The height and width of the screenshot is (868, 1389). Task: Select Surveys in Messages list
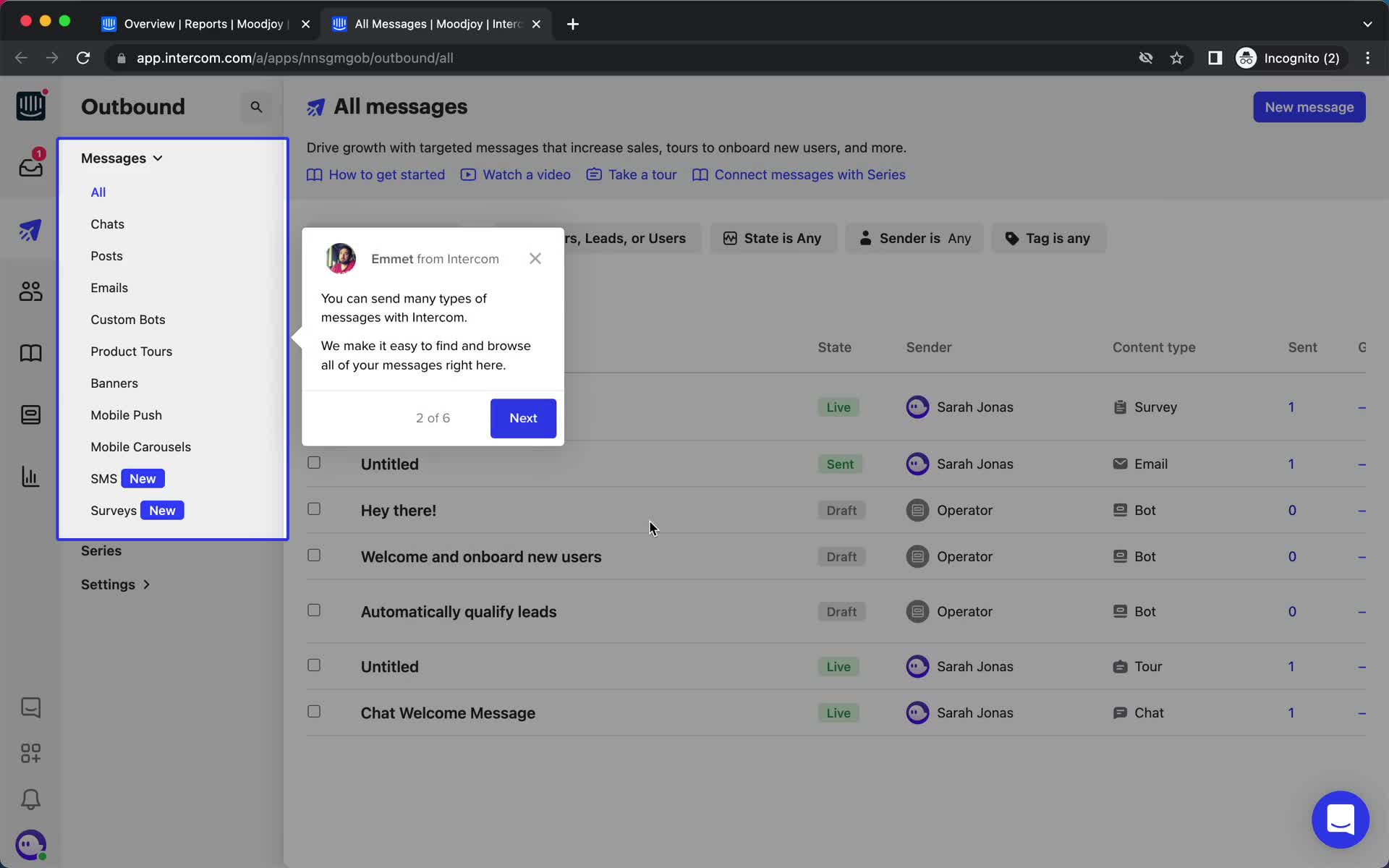pos(114,511)
